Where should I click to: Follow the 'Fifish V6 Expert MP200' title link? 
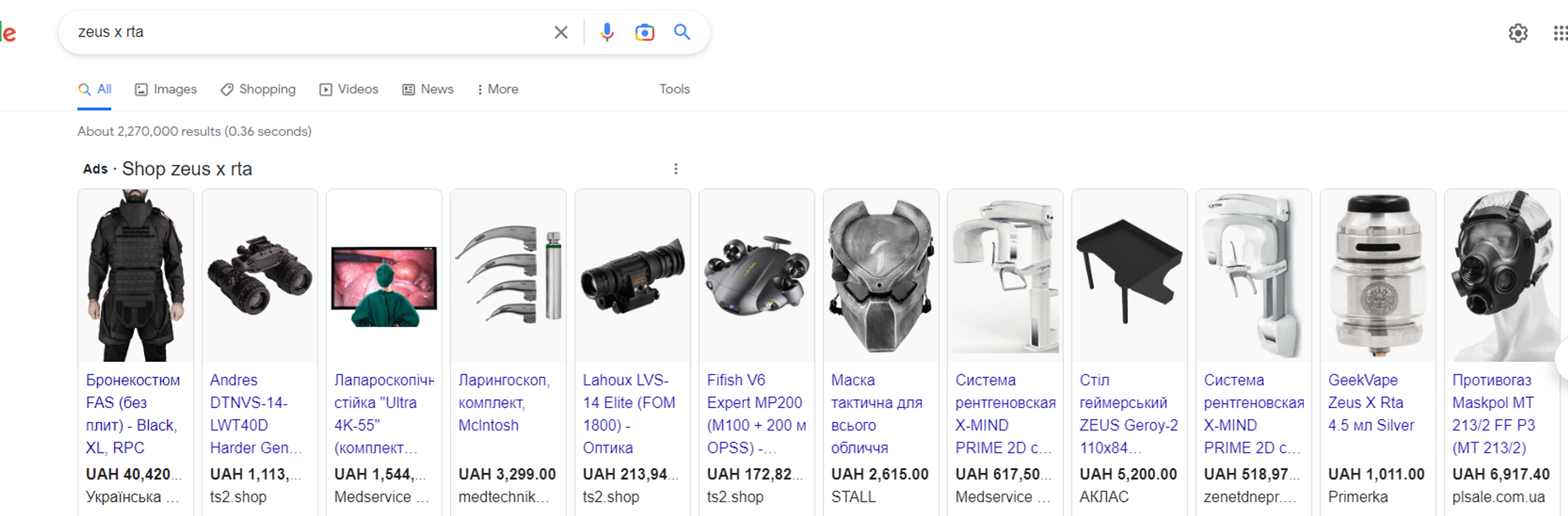click(757, 413)
